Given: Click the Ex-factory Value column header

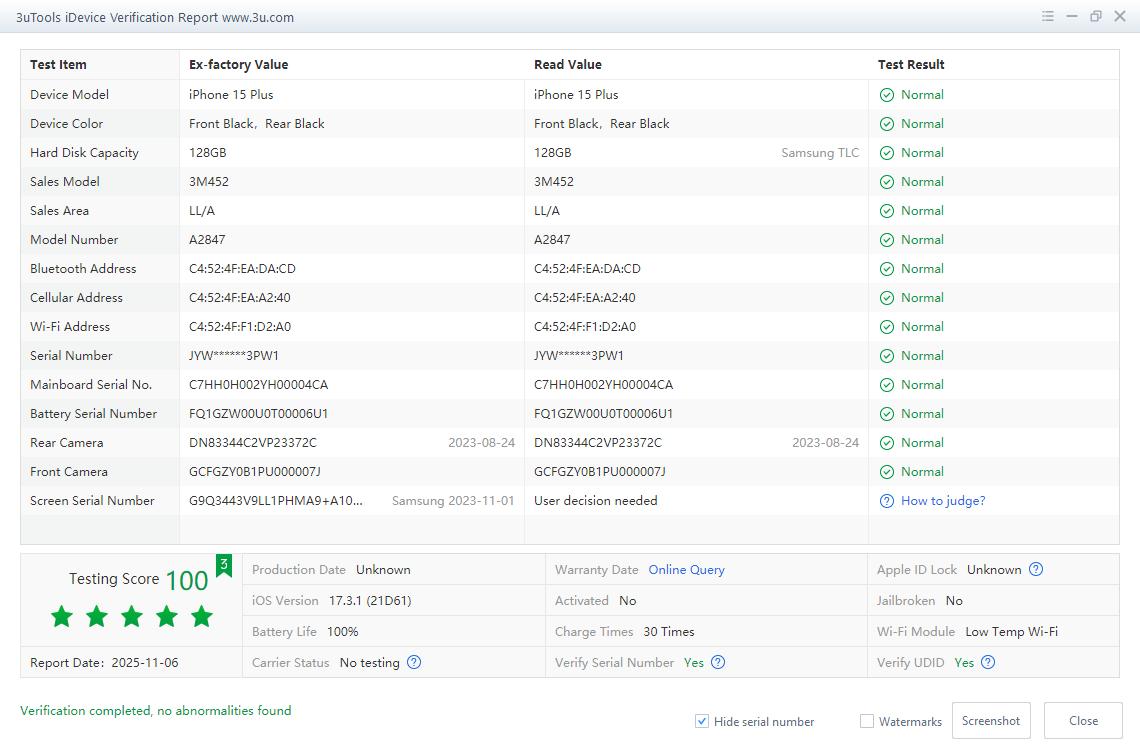Looking at the screenshot, I should coord(238,65).
